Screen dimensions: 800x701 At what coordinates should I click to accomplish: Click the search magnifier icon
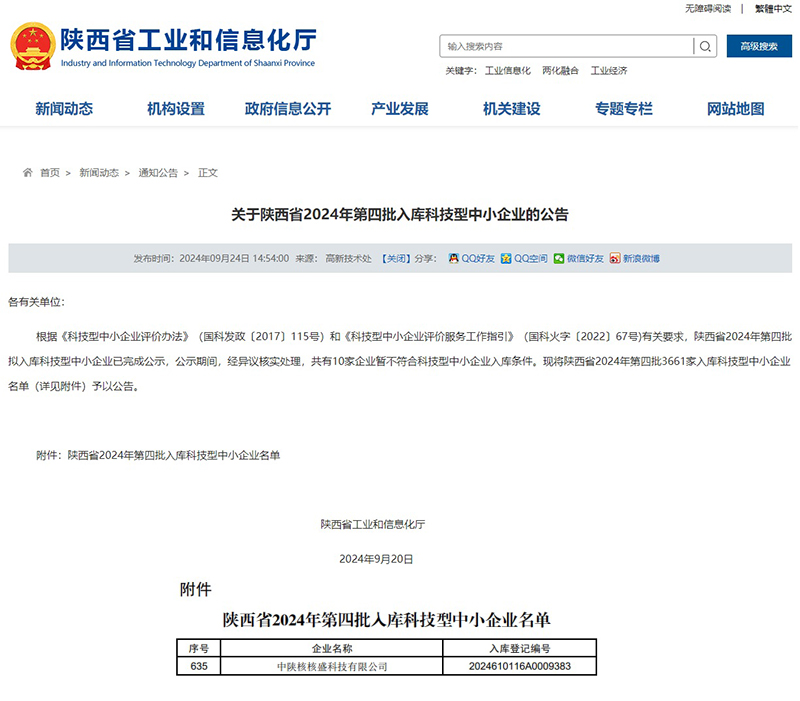(x=705, y=46)
